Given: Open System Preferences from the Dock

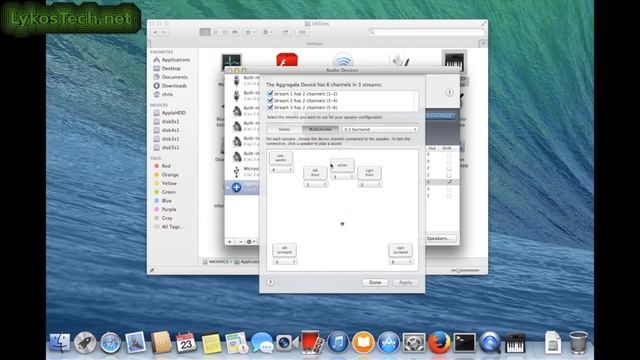Looking at the screenshot, I should click(413, 342).
